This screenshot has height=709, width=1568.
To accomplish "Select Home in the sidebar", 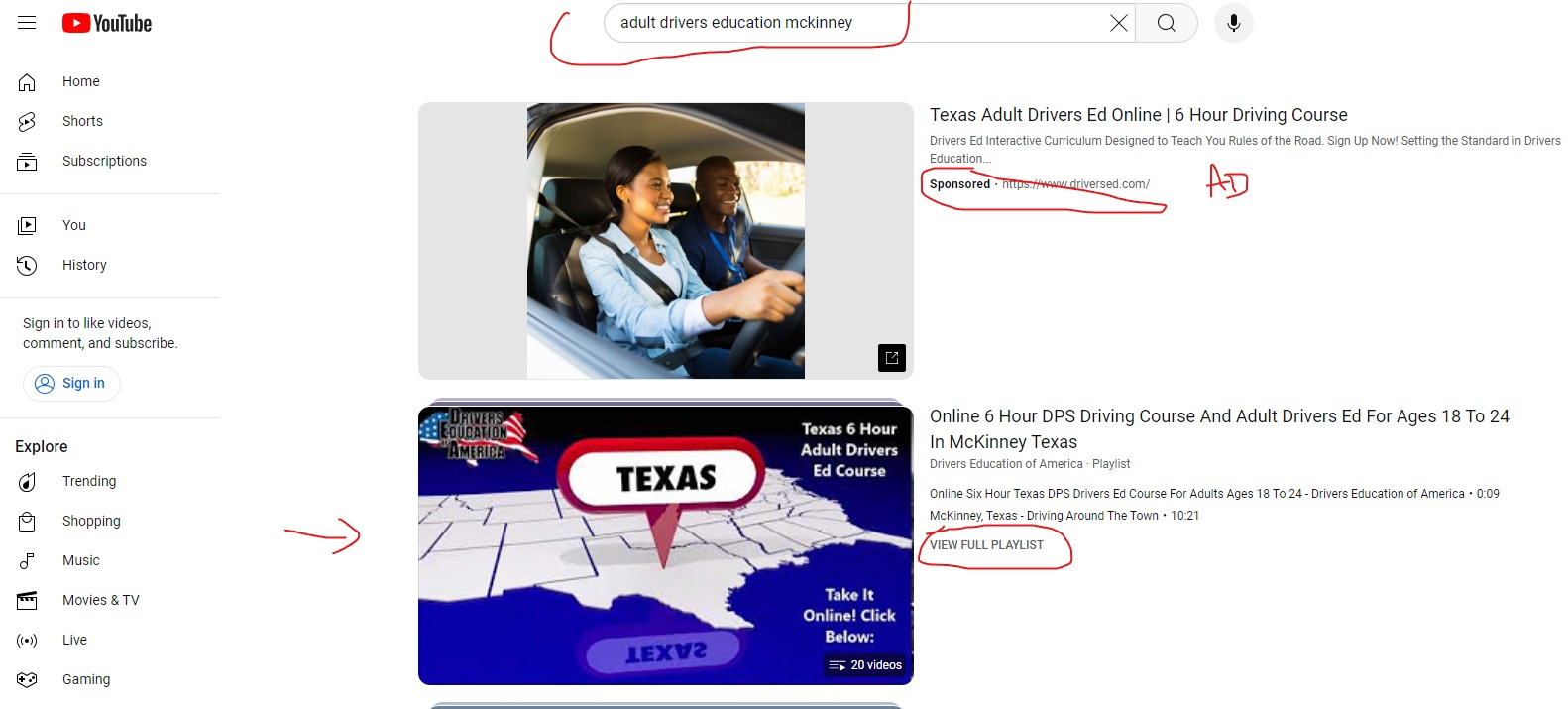I will [80, 81].
